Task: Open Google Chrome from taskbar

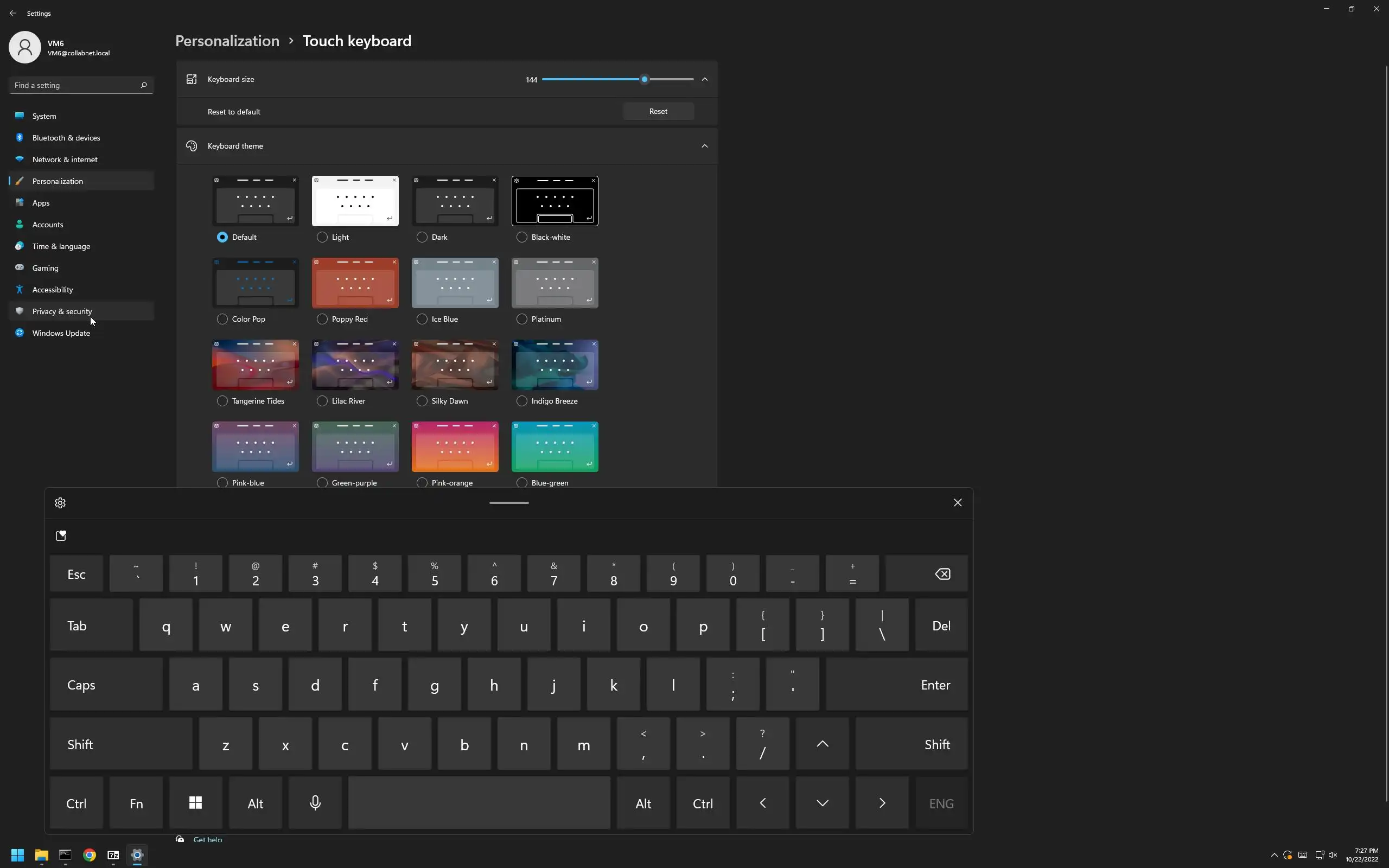Action: click(x=89, y=855)
